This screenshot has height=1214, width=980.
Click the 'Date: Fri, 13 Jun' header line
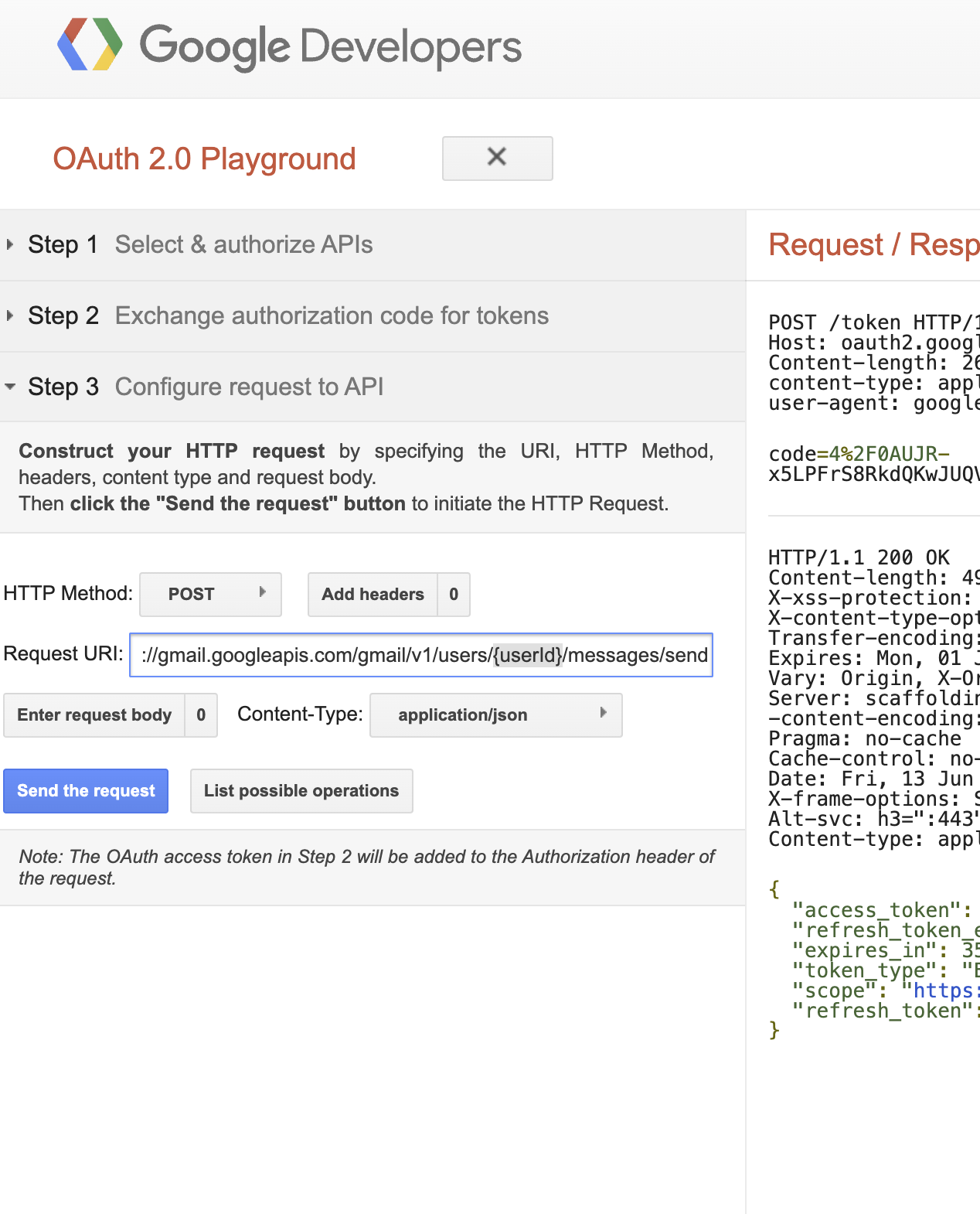pos(871,779)
